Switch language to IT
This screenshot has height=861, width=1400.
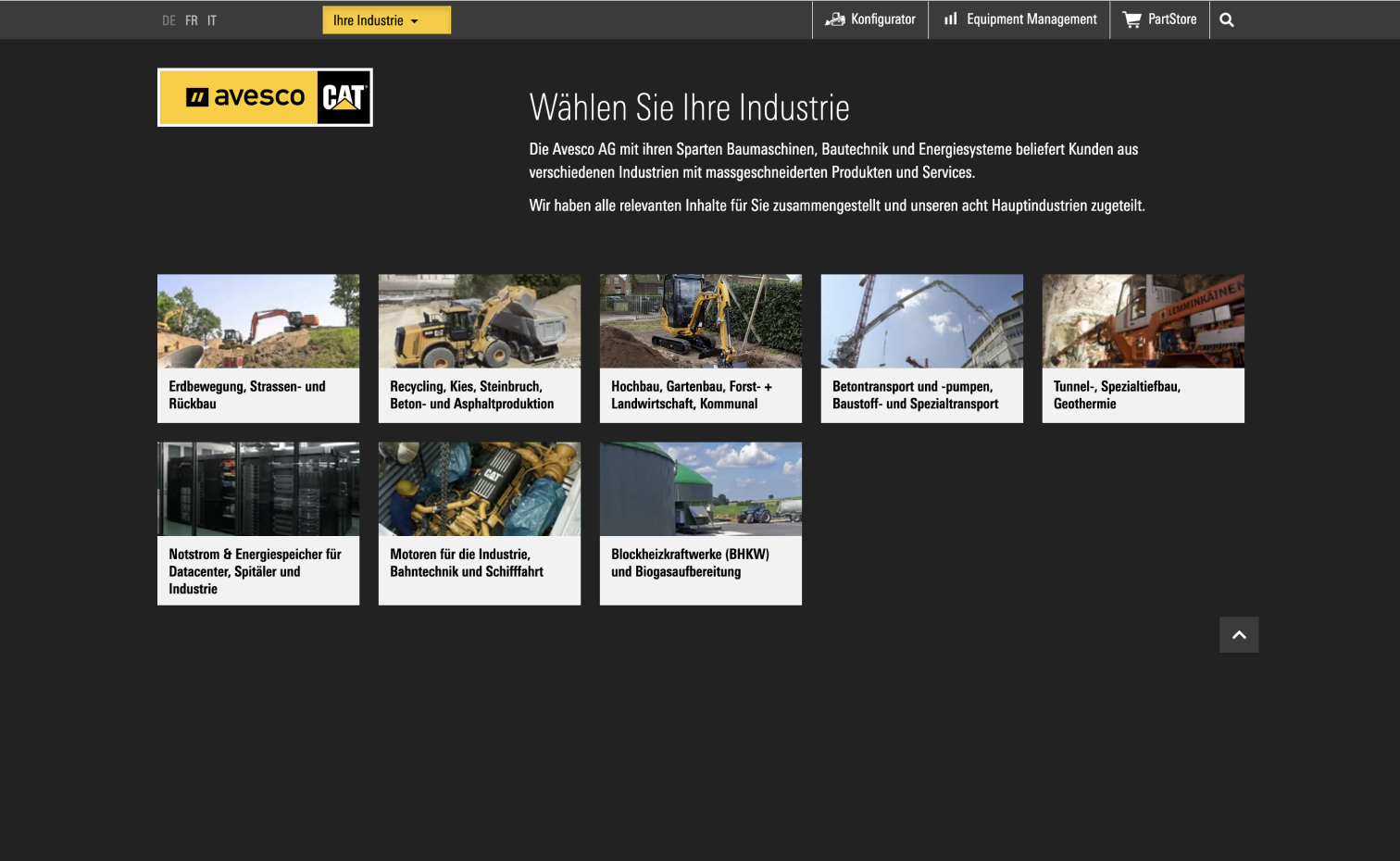(212, 20)
